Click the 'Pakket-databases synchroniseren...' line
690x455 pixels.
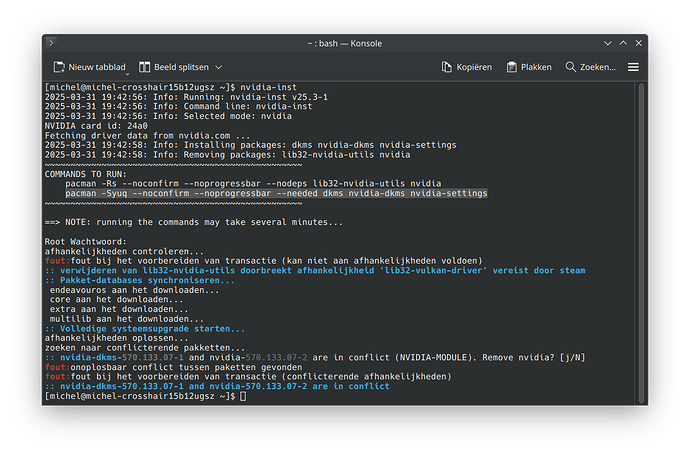139,280
